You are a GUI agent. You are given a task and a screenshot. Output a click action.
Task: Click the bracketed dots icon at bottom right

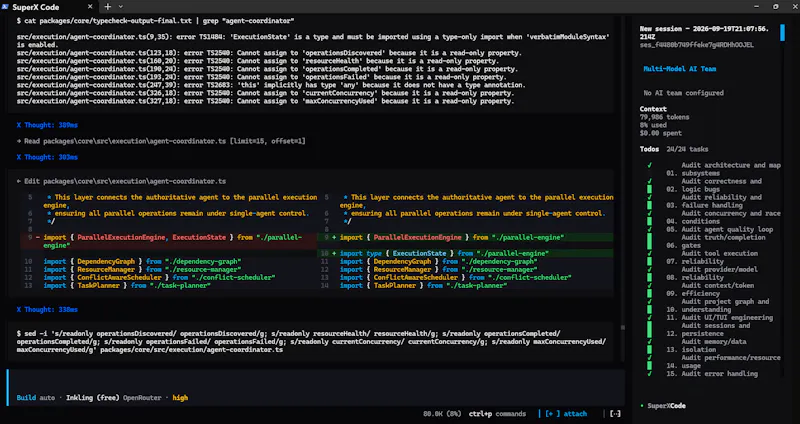pos(615,414)
